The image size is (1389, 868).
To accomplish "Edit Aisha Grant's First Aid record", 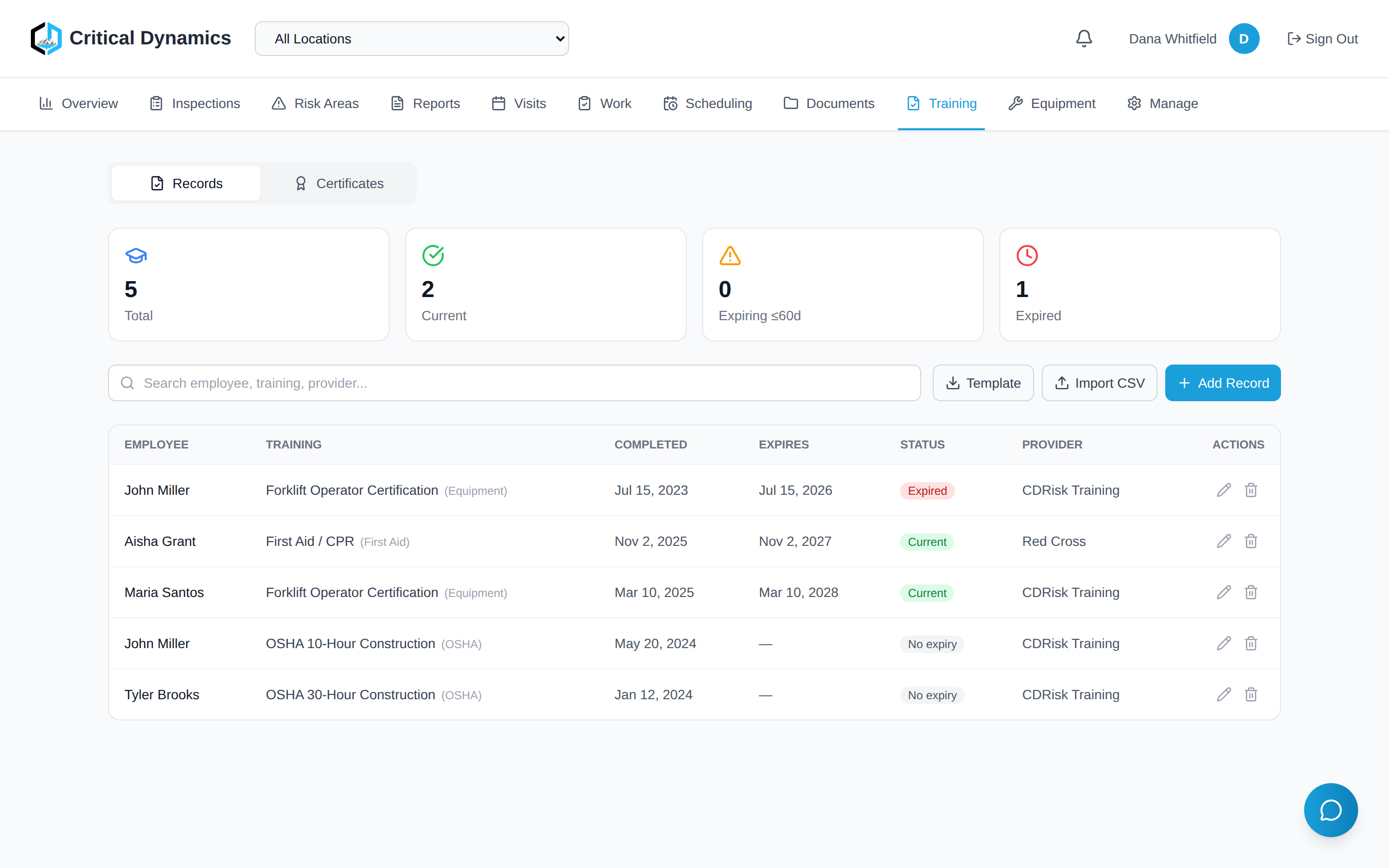I will click(x=1224, y=541).
